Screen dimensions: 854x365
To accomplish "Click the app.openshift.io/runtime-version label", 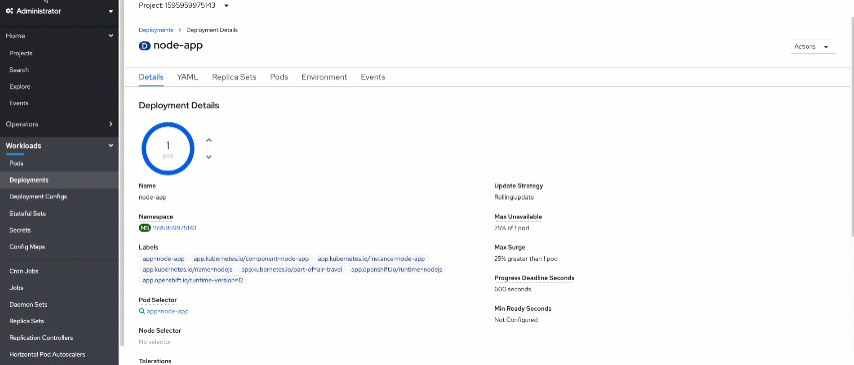I will 193,280.
